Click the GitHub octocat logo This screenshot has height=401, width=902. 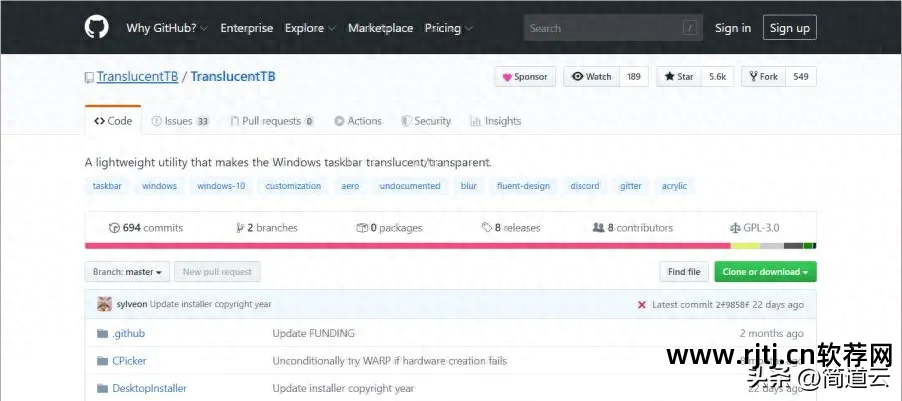96,28
